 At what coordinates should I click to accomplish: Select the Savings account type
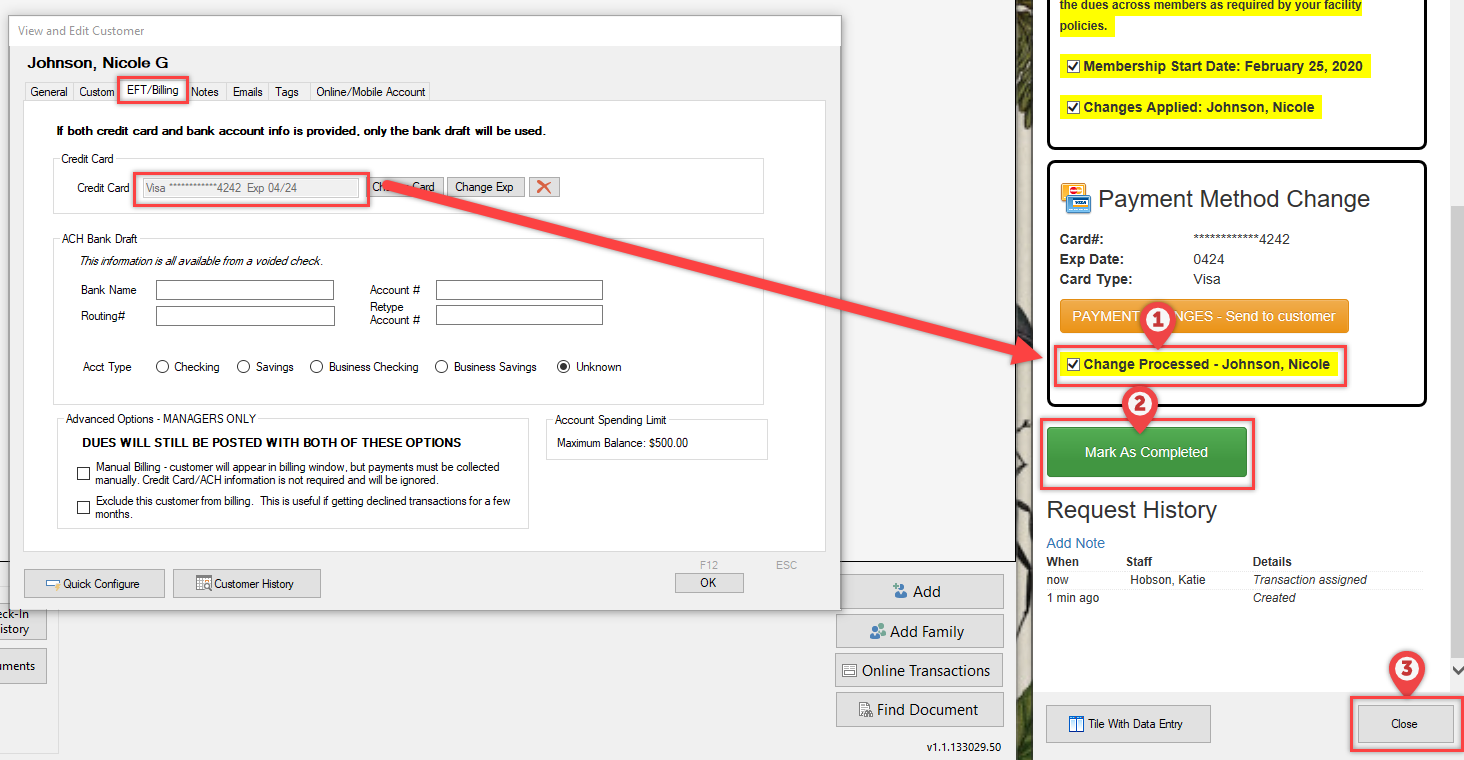coord(244,367)
